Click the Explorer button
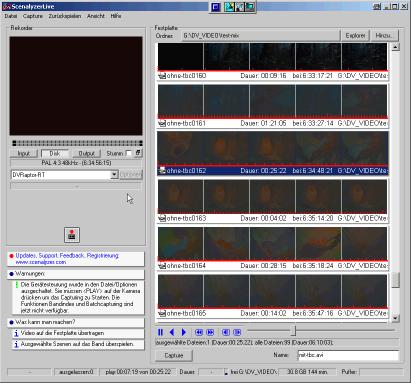 point(355,35)
